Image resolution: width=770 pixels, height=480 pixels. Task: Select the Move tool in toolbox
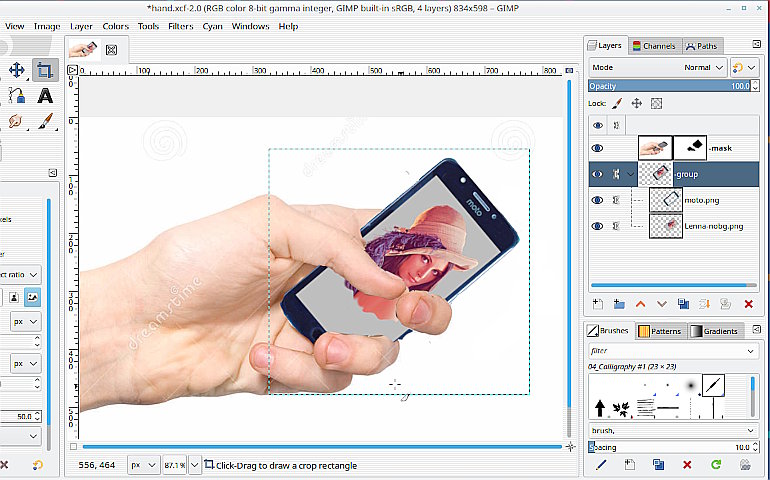pyautogui.click(x=17, y=70)
